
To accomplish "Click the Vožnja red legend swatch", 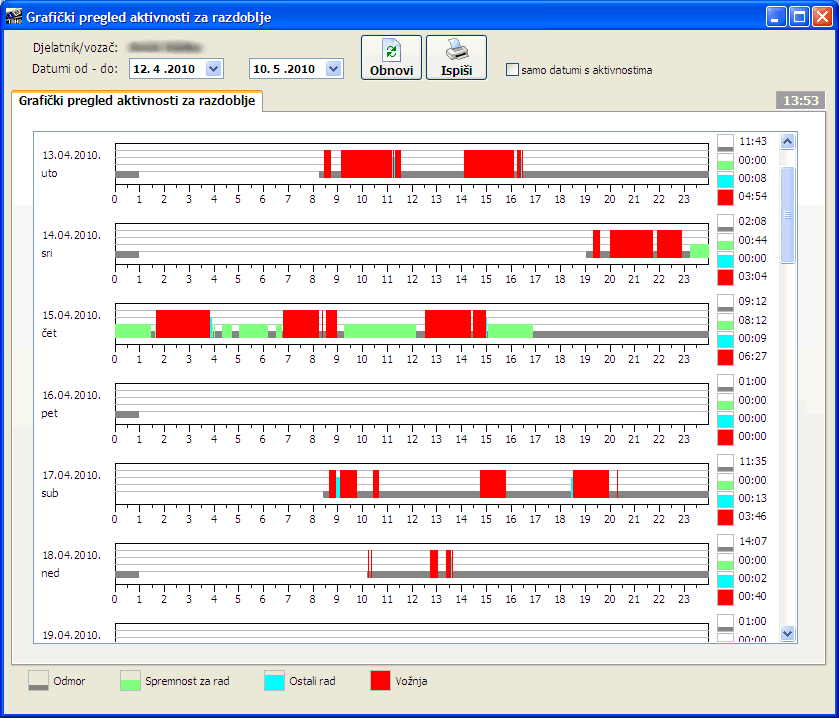I will tap(380, 681).
